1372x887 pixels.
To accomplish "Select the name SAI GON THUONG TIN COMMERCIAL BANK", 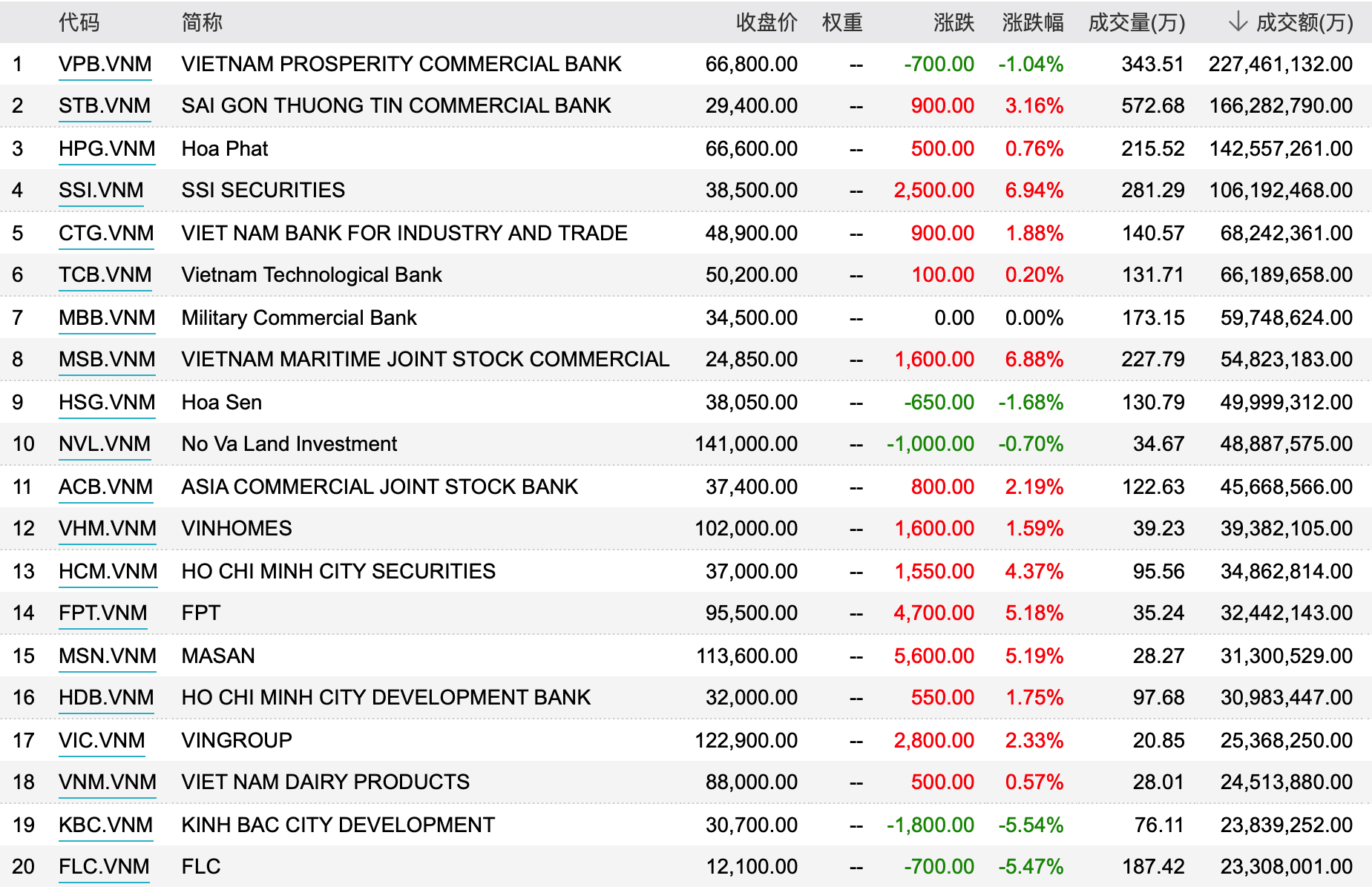I will click(x=396, y=106).
